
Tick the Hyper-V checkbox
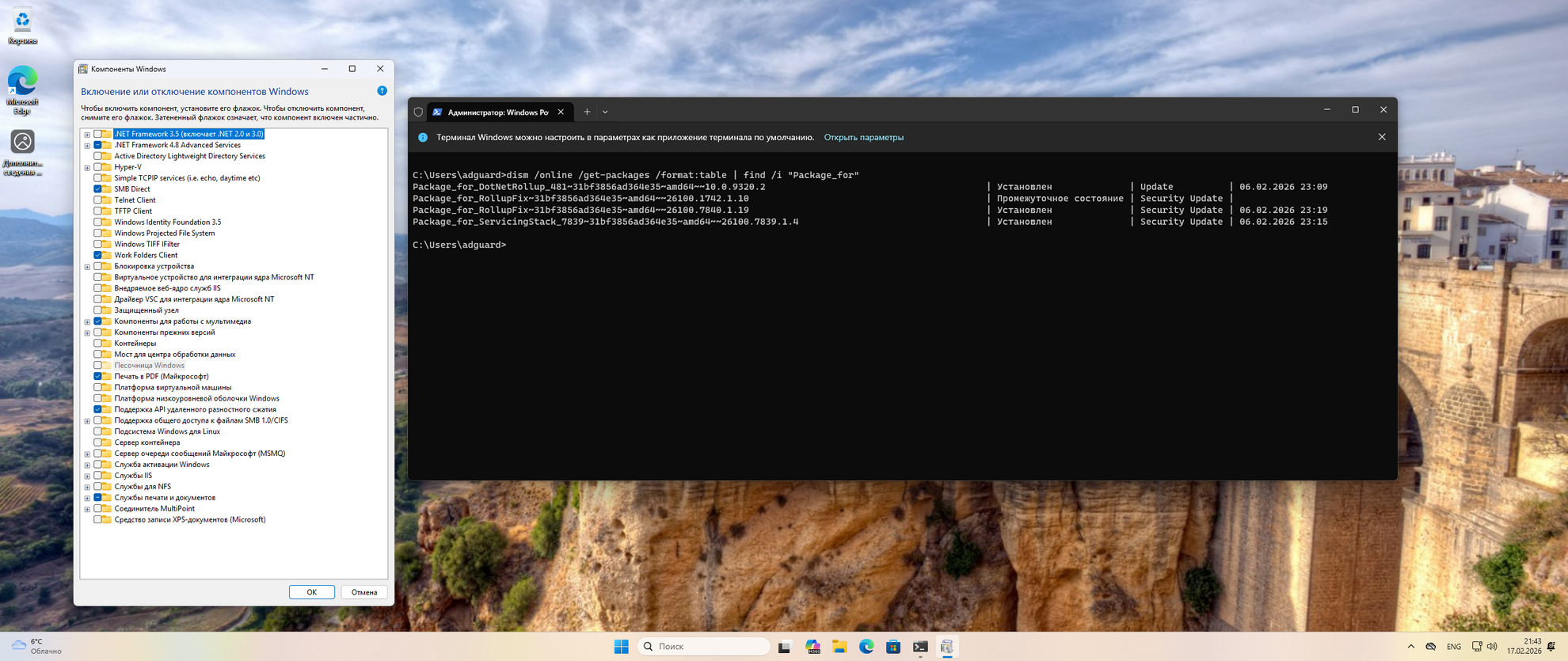pos(97,167)
